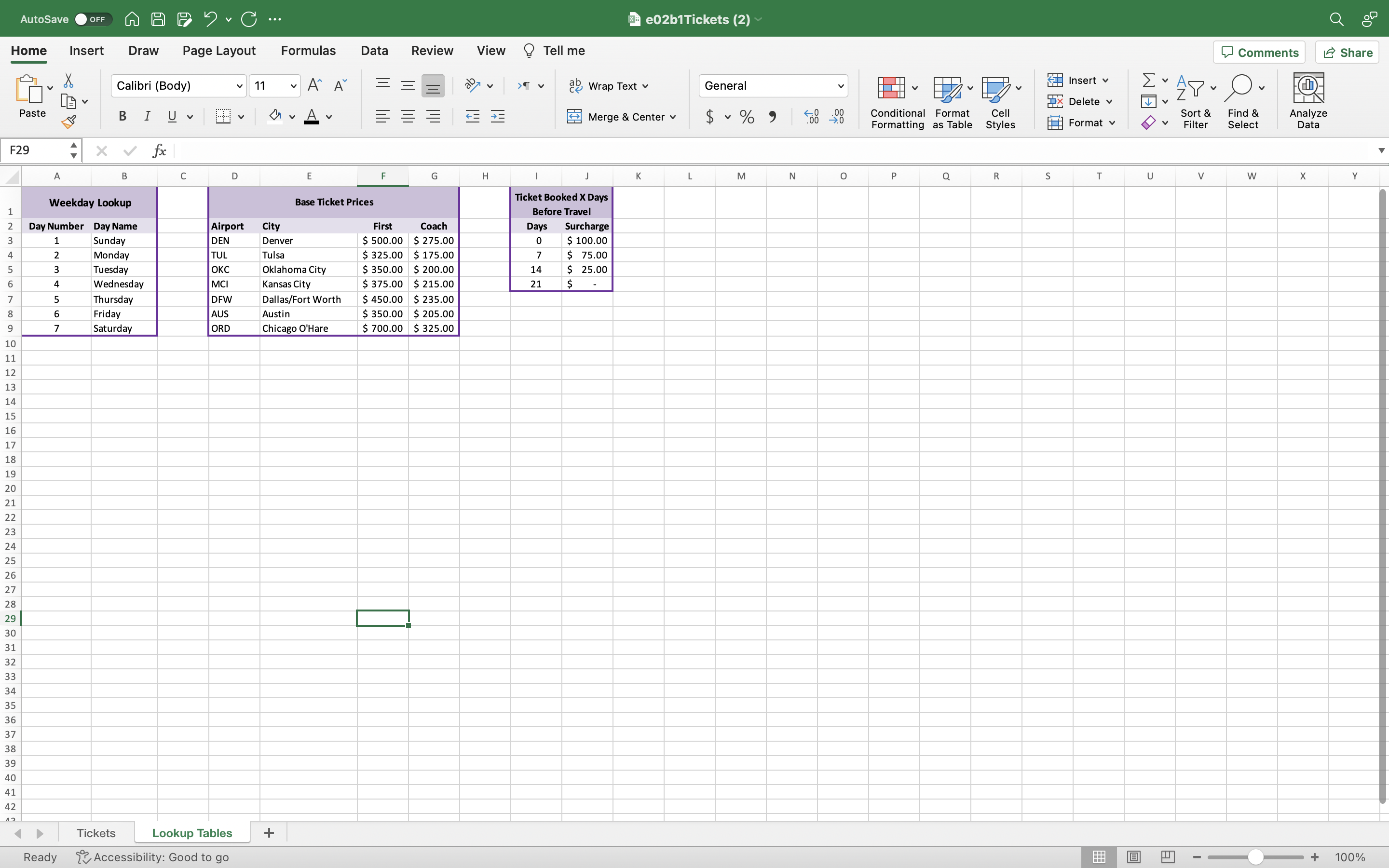Open the Formulas ribbon tab

click(308, 51)
